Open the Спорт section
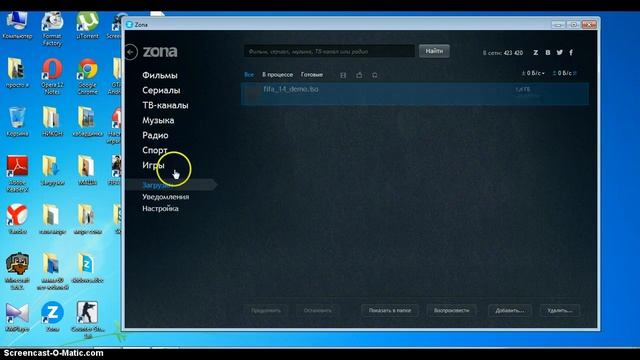This screenshot has height=360, width=640. pos(155,150)
